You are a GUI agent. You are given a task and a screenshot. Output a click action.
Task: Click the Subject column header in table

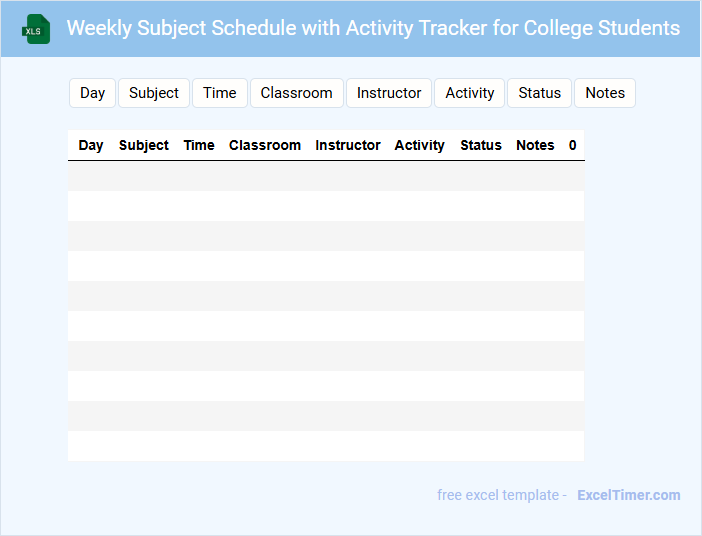144,145
